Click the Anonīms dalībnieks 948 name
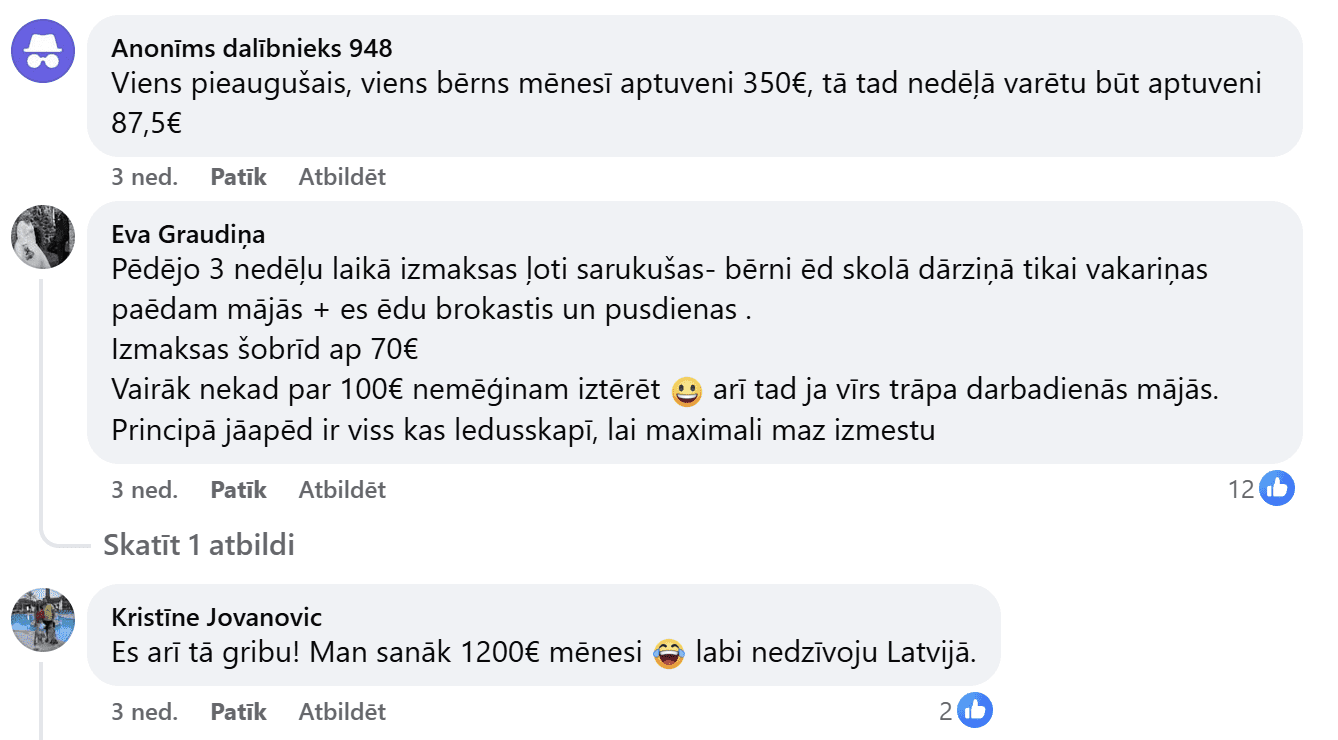The width and height of the screenshot is (1338, 740). (252, 48)
